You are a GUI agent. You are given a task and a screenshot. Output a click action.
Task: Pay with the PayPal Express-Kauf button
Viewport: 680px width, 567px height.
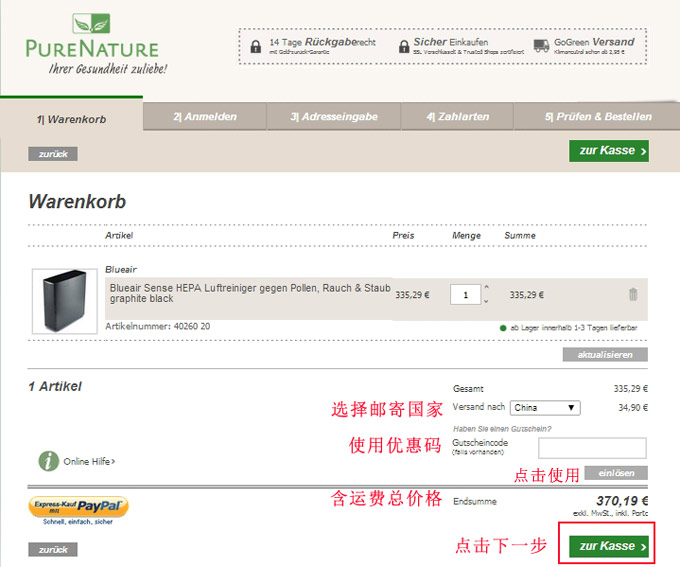tap(78, 507)
